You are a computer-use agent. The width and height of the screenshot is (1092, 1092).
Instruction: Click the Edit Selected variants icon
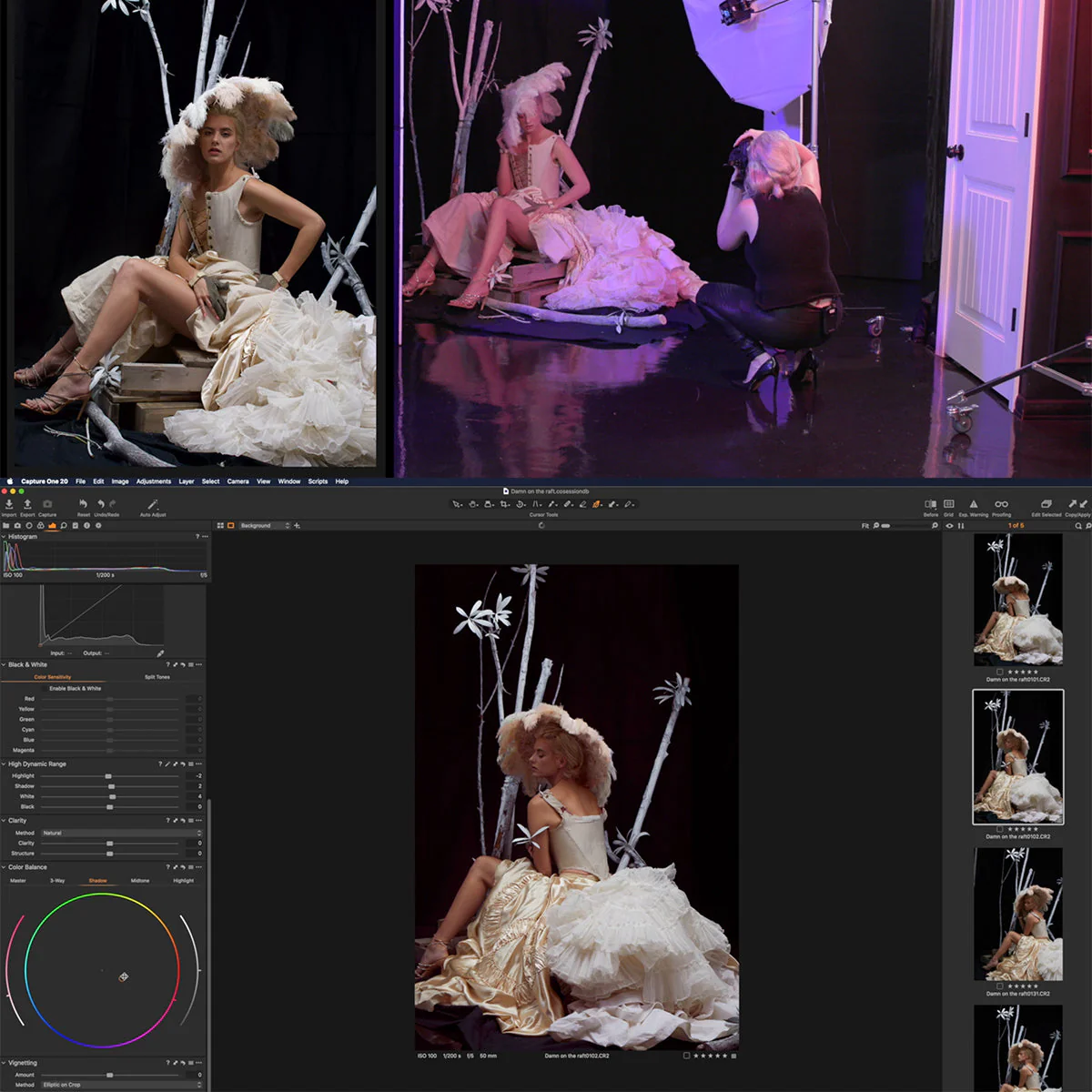click(x=1046, y=503)
